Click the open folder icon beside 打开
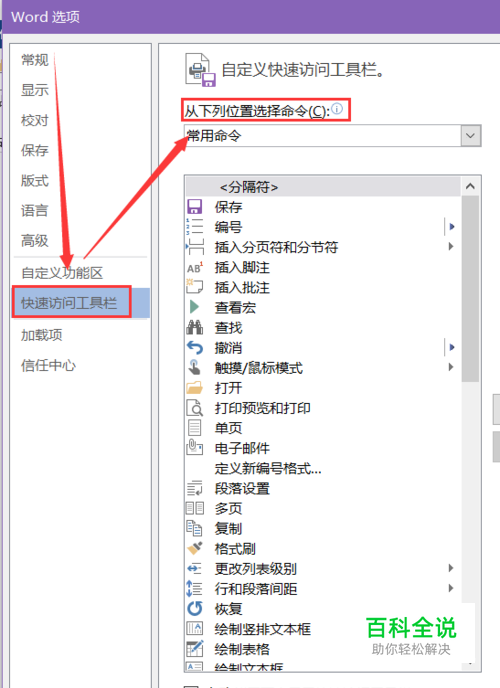Image resolution: width=500 pixels, height=688 pixels. [x=194, y=388]
